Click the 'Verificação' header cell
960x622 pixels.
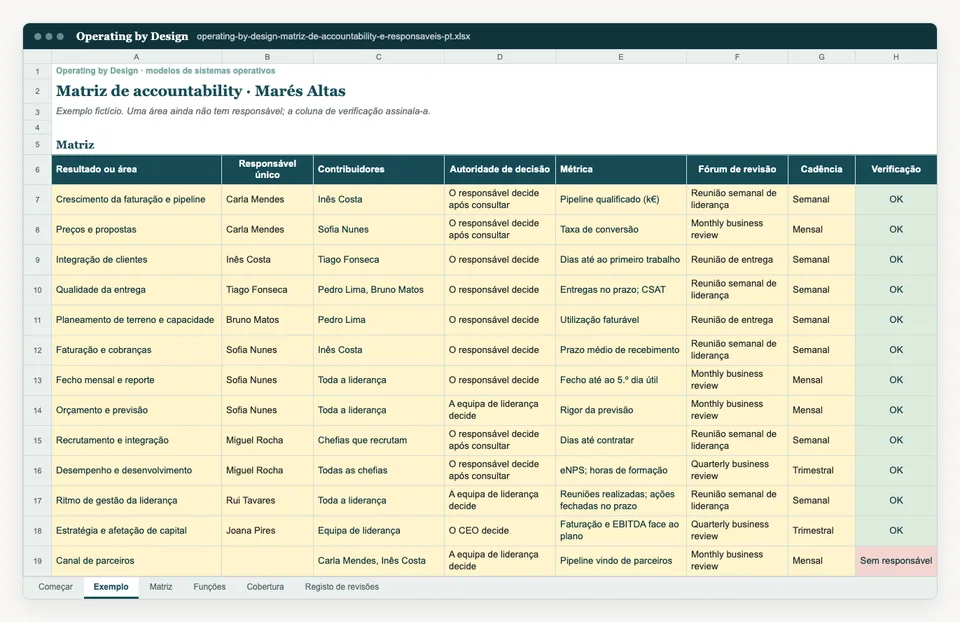pos(896,170)
